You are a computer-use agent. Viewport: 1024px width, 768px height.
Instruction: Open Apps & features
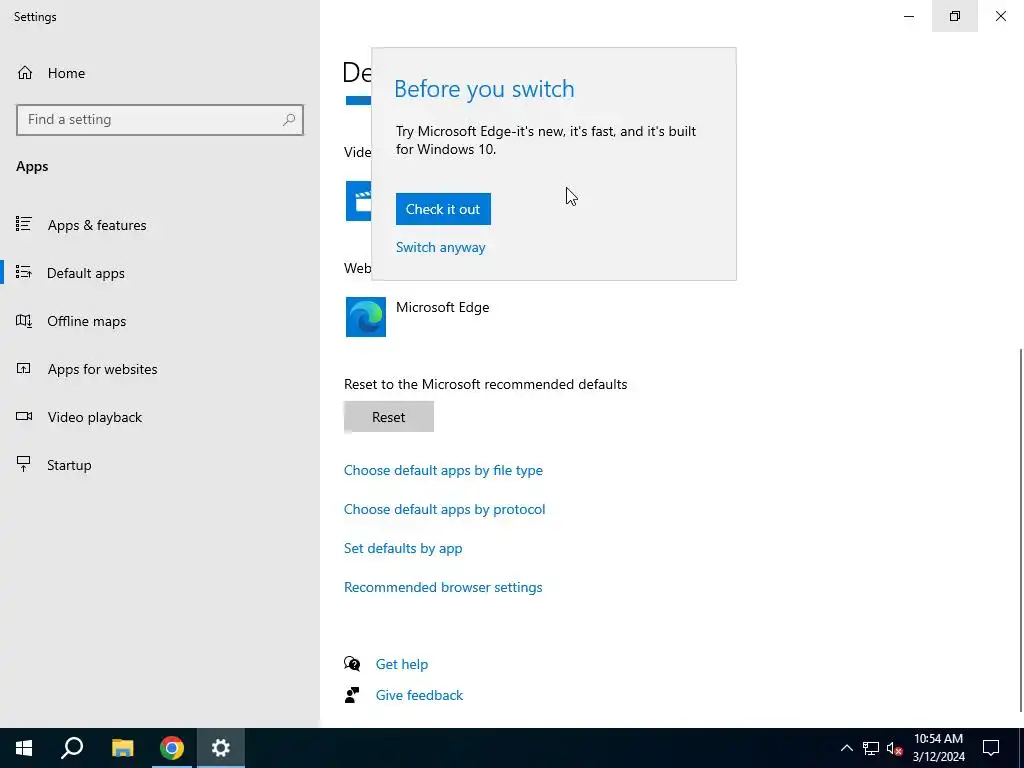[x=97, y=225]
